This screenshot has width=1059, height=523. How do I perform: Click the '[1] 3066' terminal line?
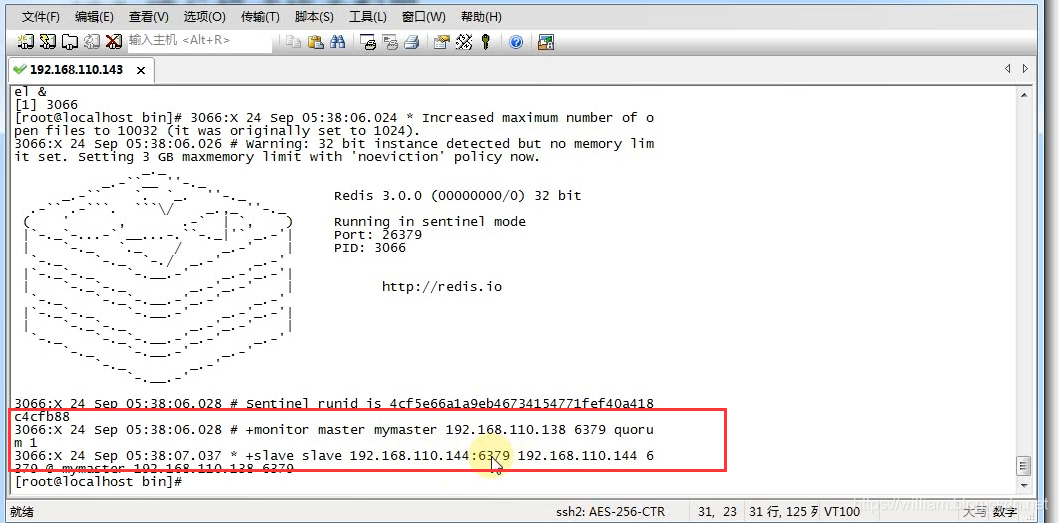tap(46, 105)
